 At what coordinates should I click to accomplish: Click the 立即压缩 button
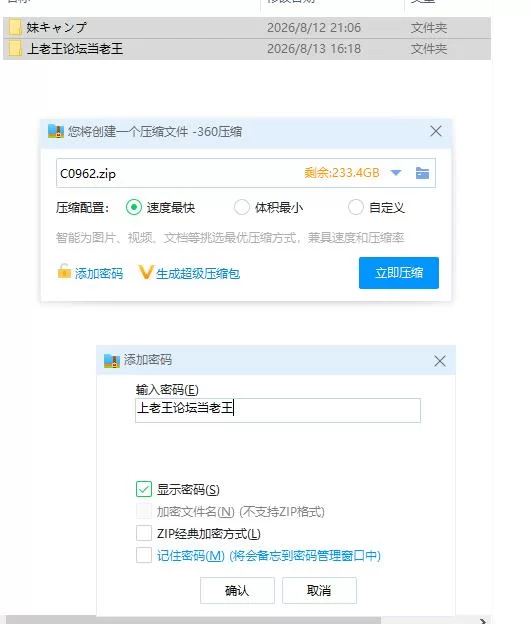coord(399,273)
